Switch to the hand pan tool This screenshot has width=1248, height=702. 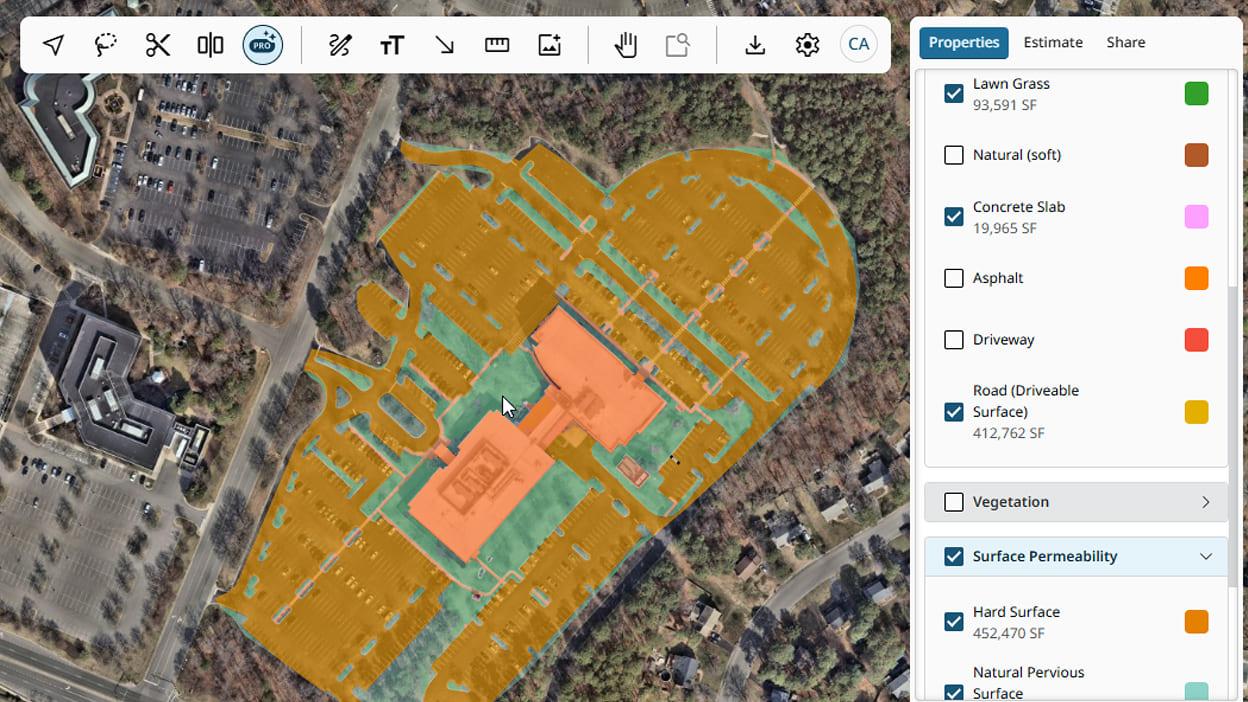click(x=626, y=45)
